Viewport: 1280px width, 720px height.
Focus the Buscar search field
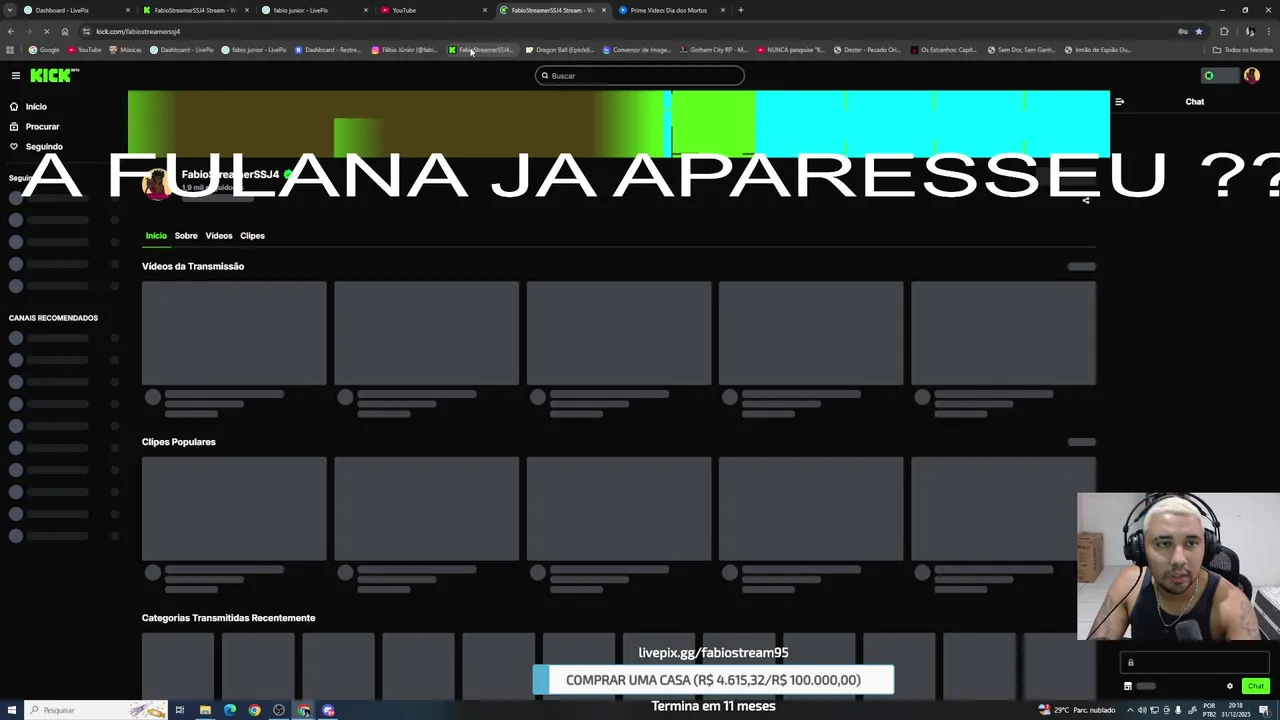640,75
